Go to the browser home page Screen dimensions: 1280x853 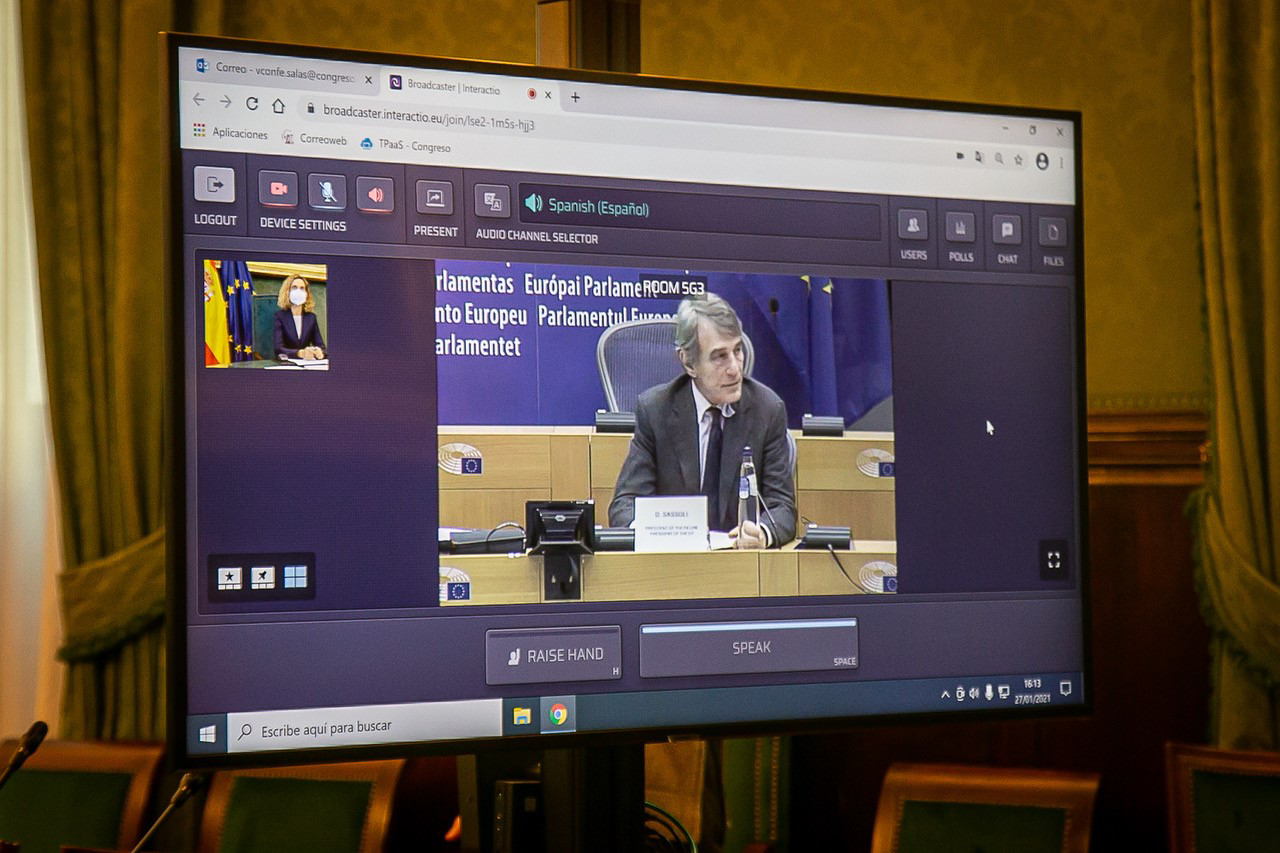279,105
